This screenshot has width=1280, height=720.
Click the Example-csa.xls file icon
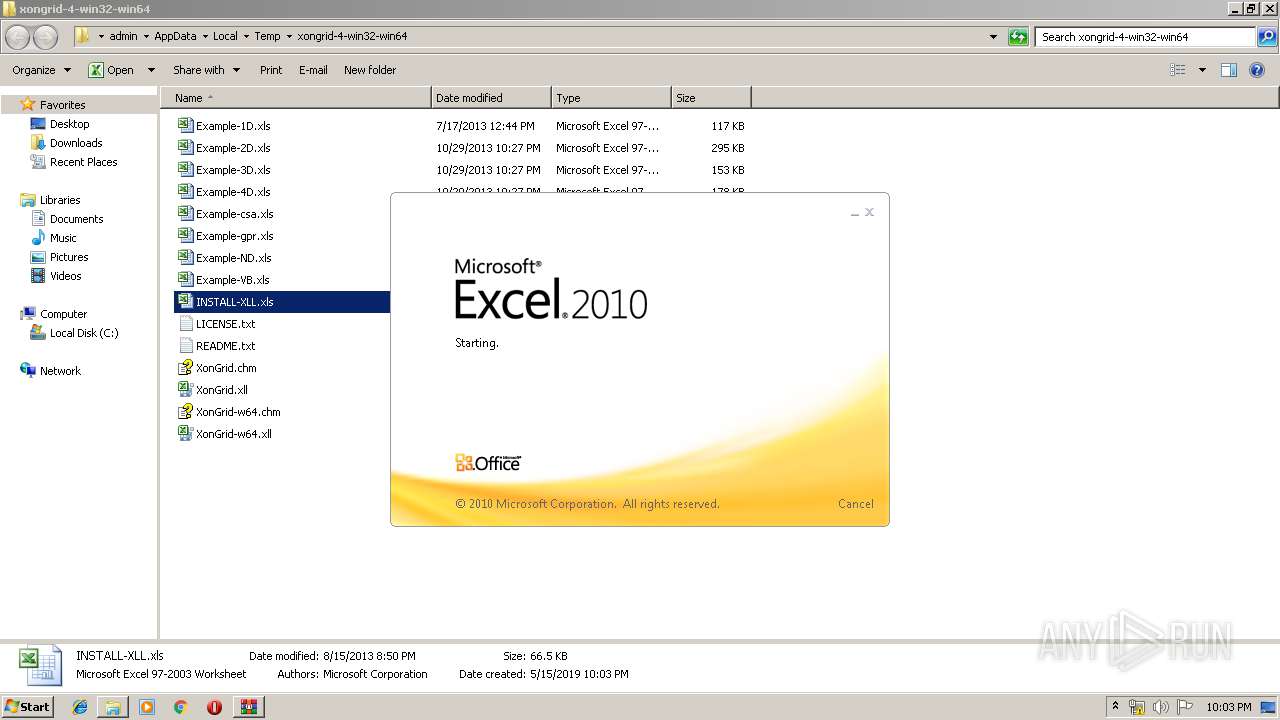coord(185,213)
